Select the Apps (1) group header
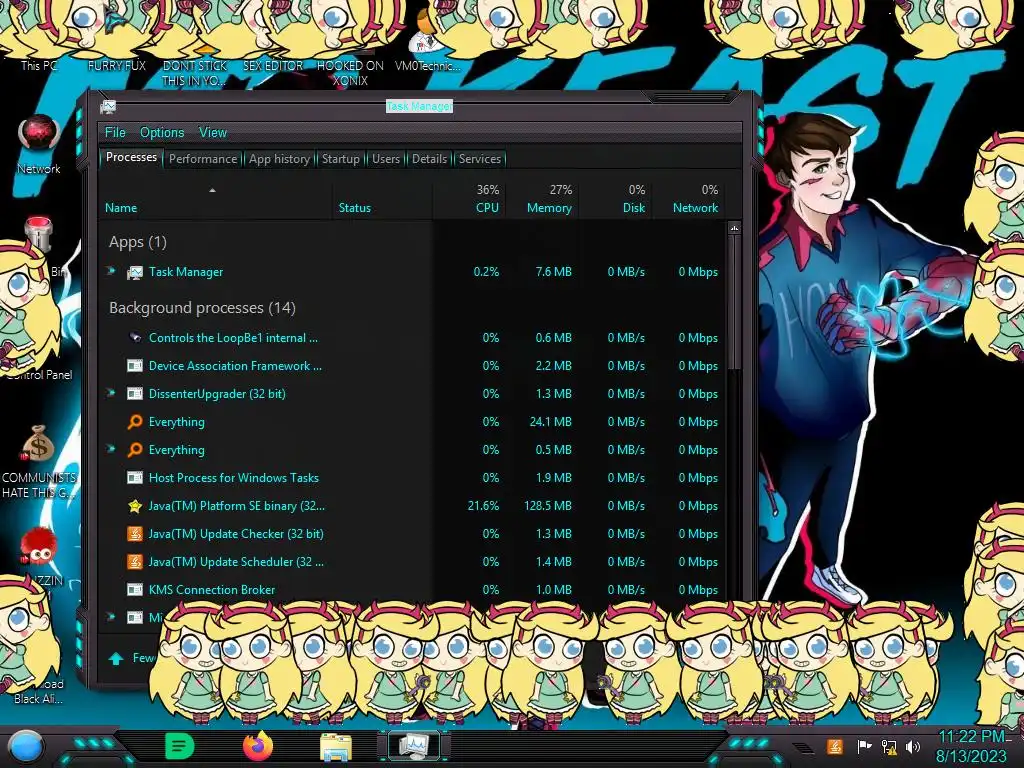This screenshot has width=1024, height=768. 138,242
